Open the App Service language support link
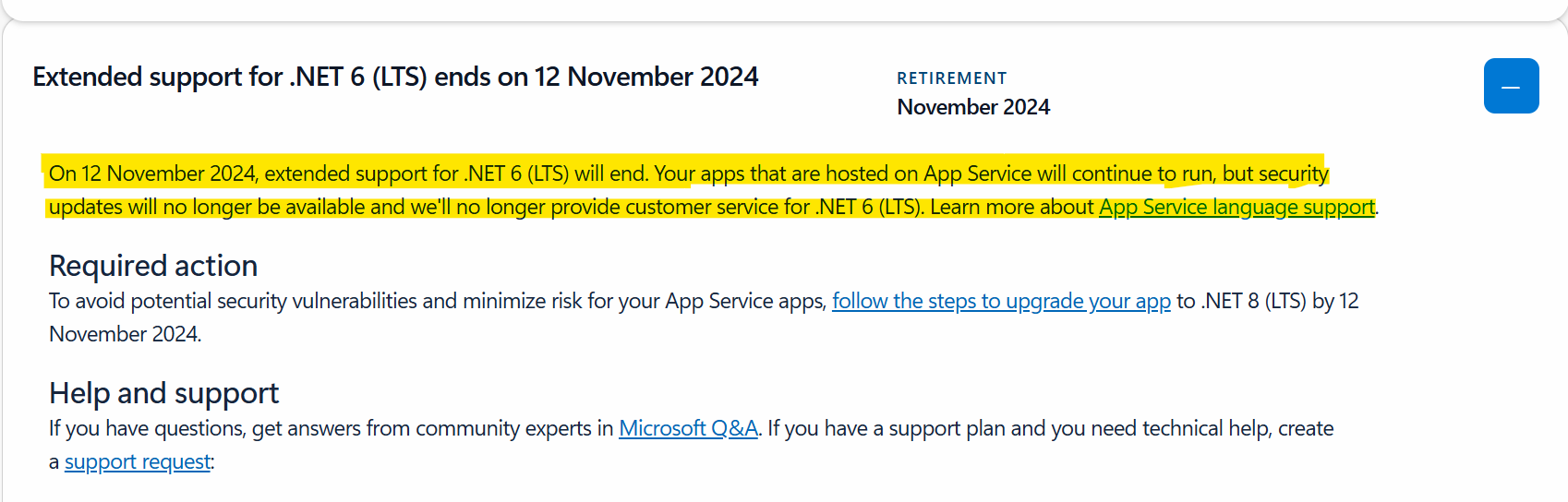The image size is (1568, 502). click(1236, 208)
